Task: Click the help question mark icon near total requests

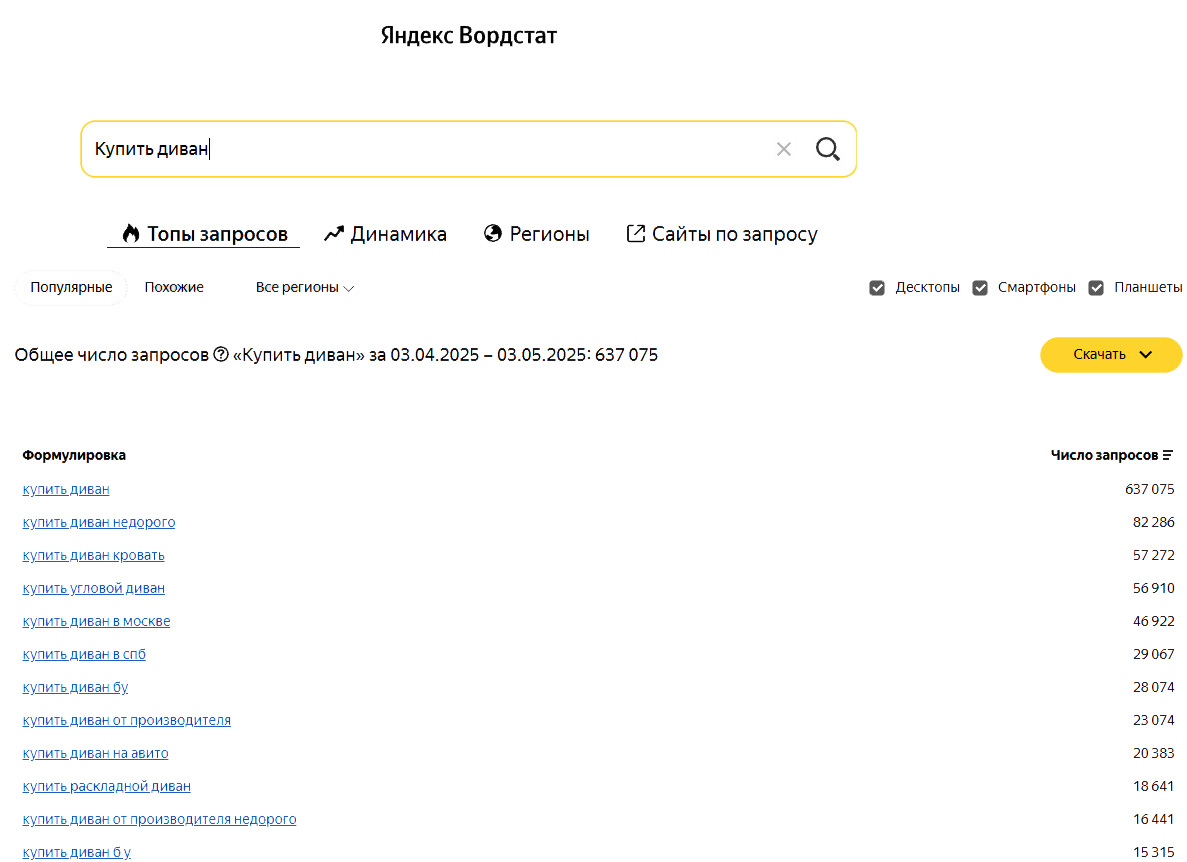Action: [220, 354]
